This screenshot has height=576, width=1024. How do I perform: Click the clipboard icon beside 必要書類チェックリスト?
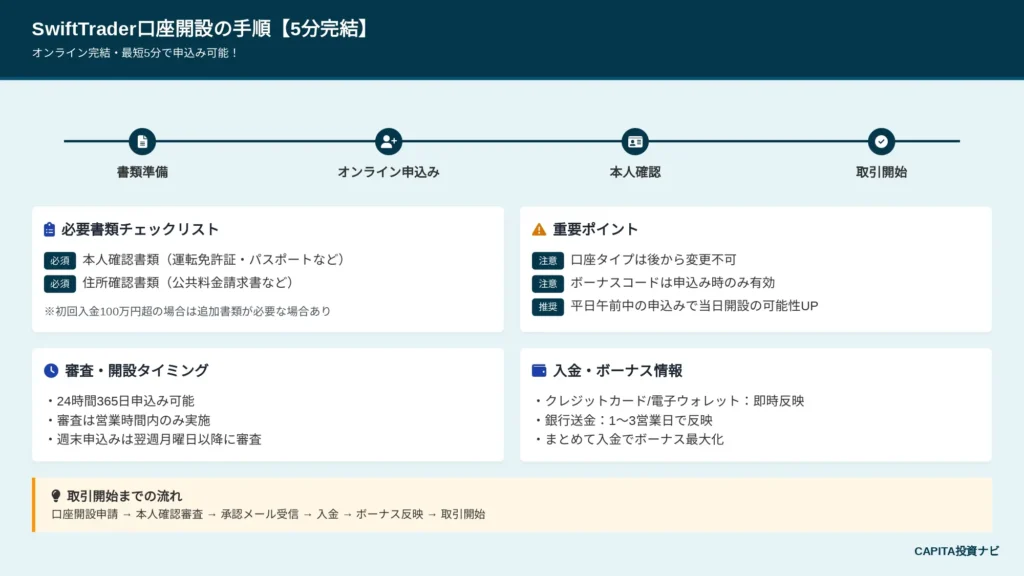50,229
